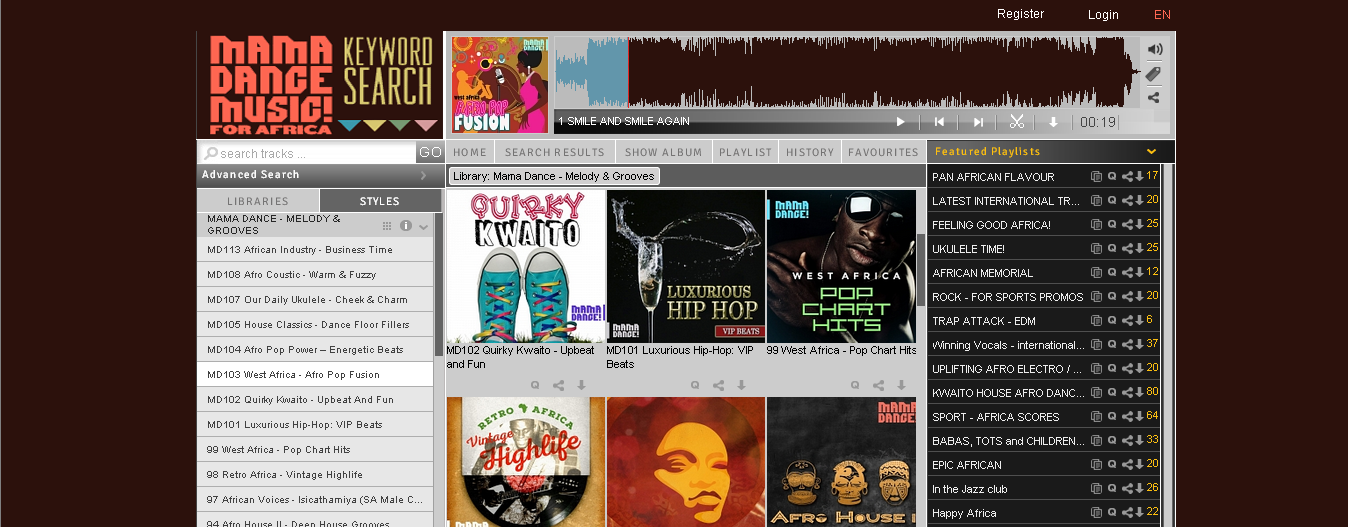Collapse the Featured Playlists dropdown
Image resolution: width=1348 pixels, height=527 pixels.
[1151, 152]
